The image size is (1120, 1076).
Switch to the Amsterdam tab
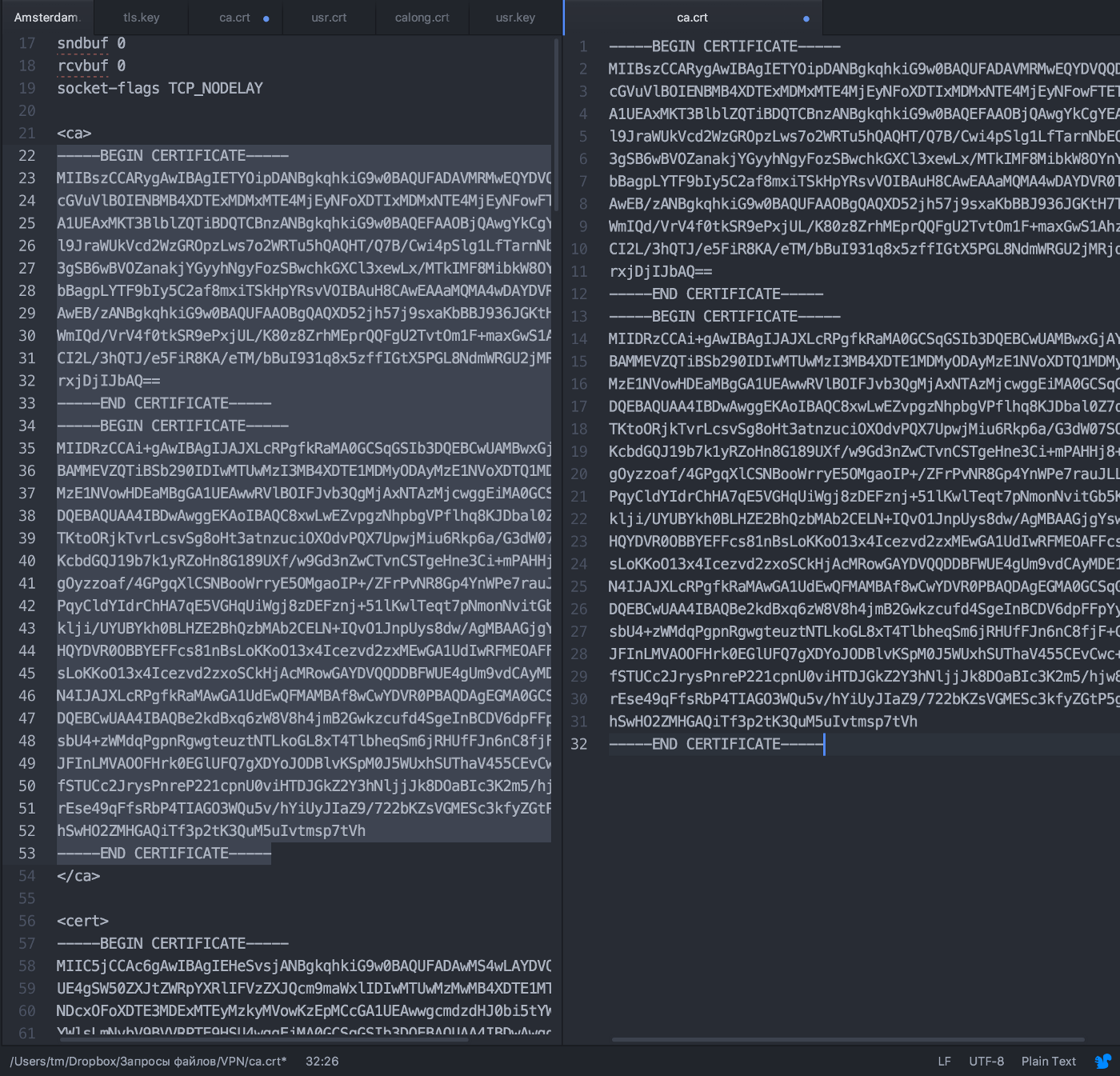46,18
